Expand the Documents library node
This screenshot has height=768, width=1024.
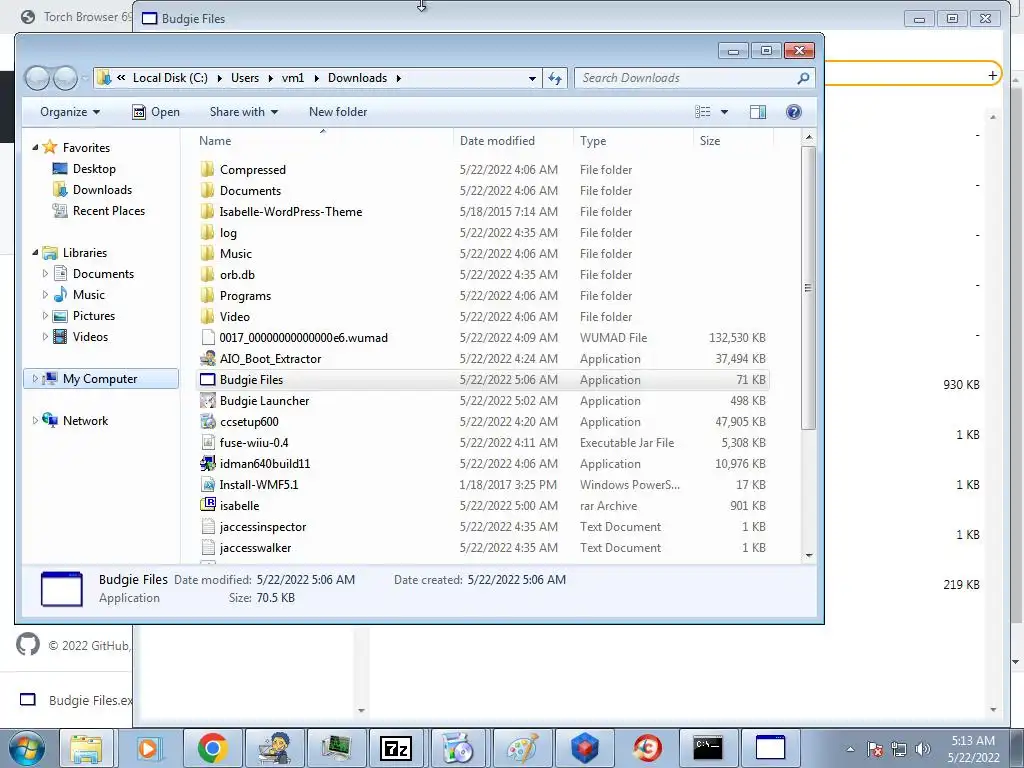click(45, 274)
